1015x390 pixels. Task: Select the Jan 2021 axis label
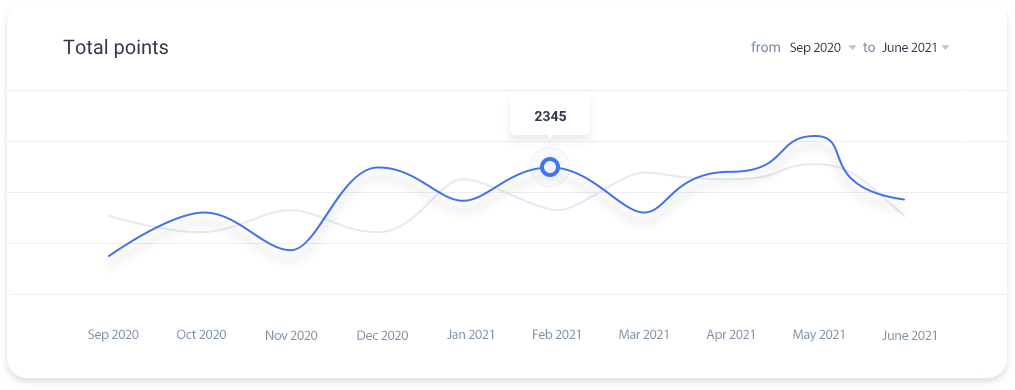[471, 335]
